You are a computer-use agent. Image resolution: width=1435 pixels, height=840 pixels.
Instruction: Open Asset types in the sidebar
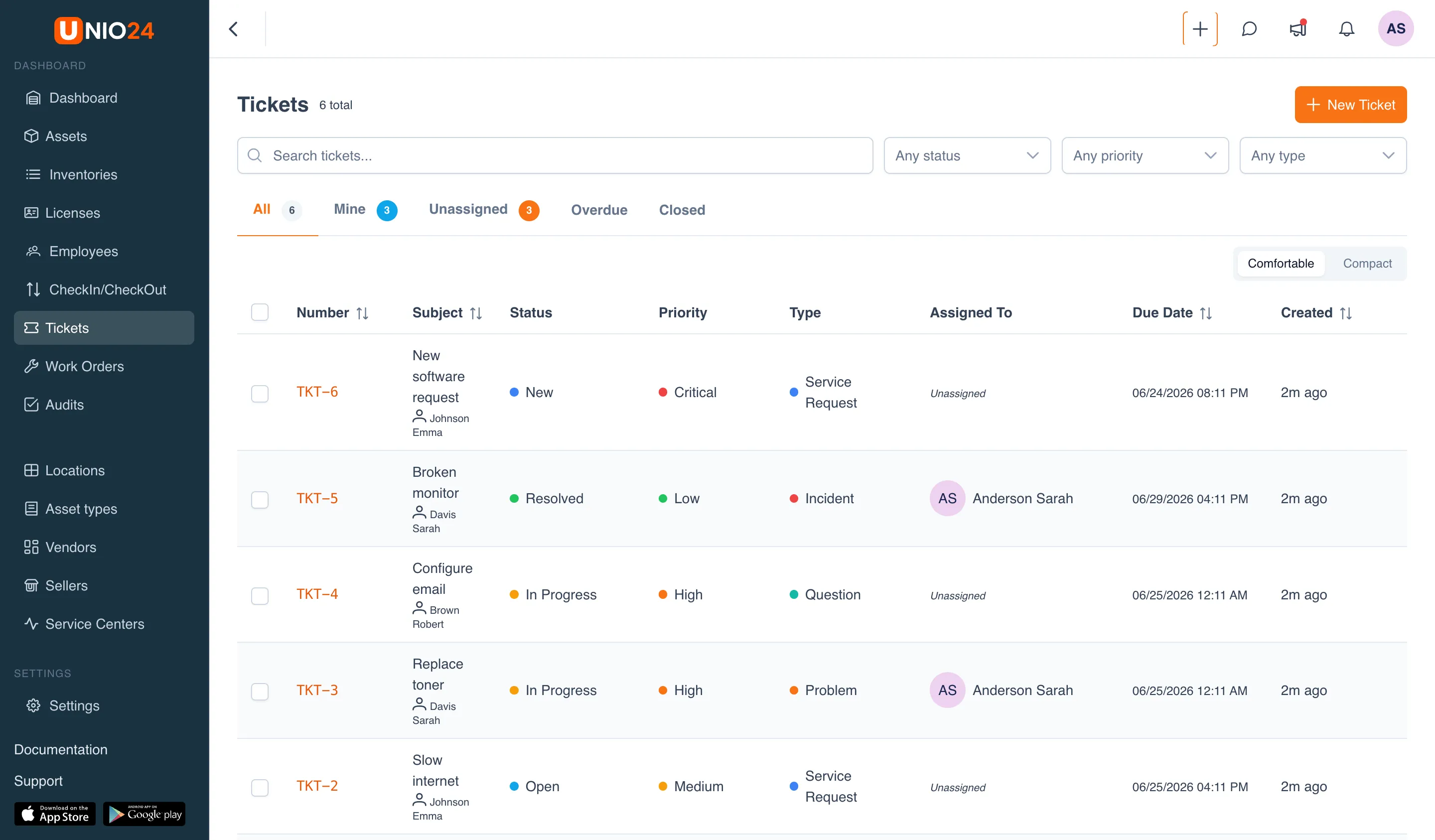point(104,509)
